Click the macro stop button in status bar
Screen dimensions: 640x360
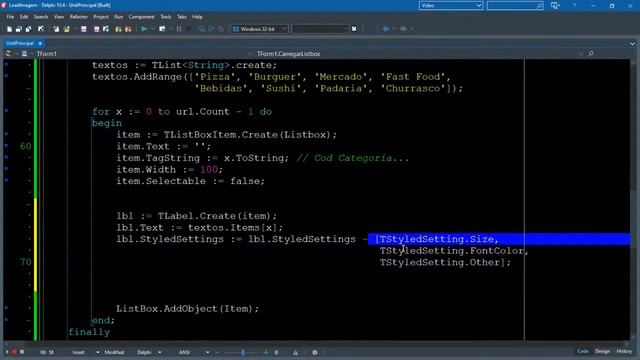[x=22, y=352]
